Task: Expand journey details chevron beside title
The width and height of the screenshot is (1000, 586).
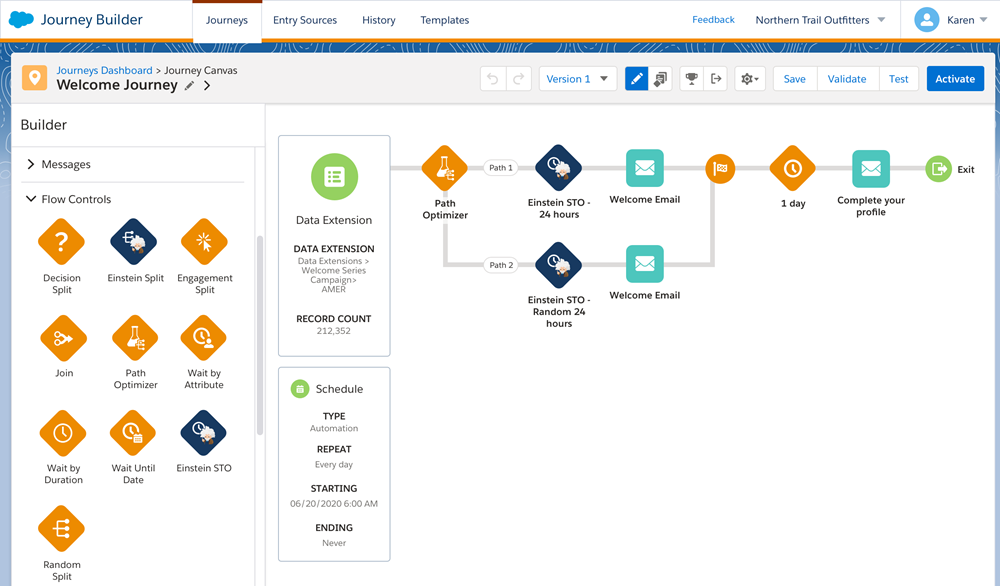Action: (x=207, y=85)
